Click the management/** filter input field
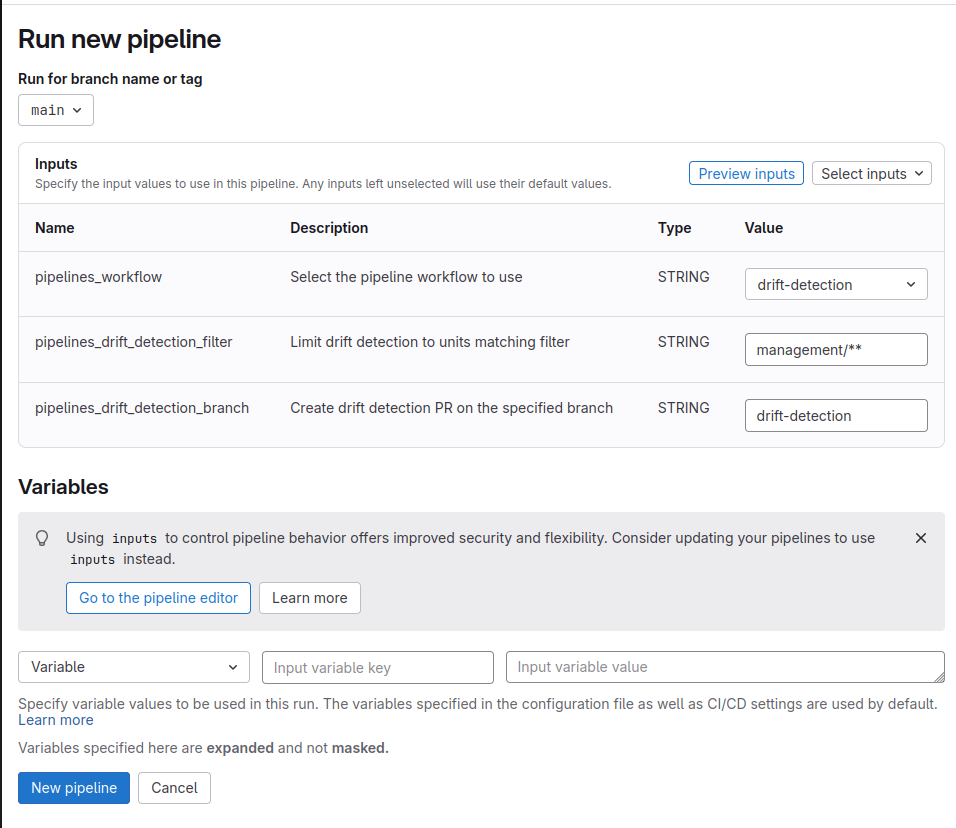 click(x=836, y=350)
